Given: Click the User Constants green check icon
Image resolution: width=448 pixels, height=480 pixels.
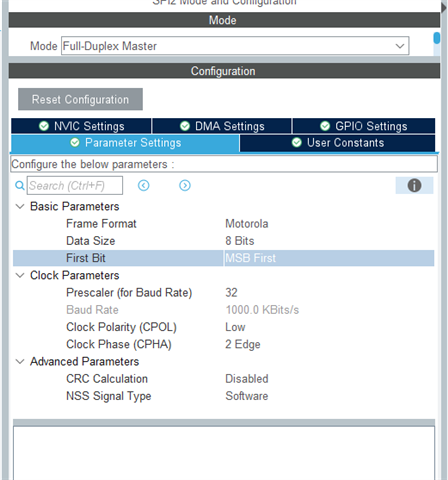Looking at the screenshot, I should click(x=297, y=143).
